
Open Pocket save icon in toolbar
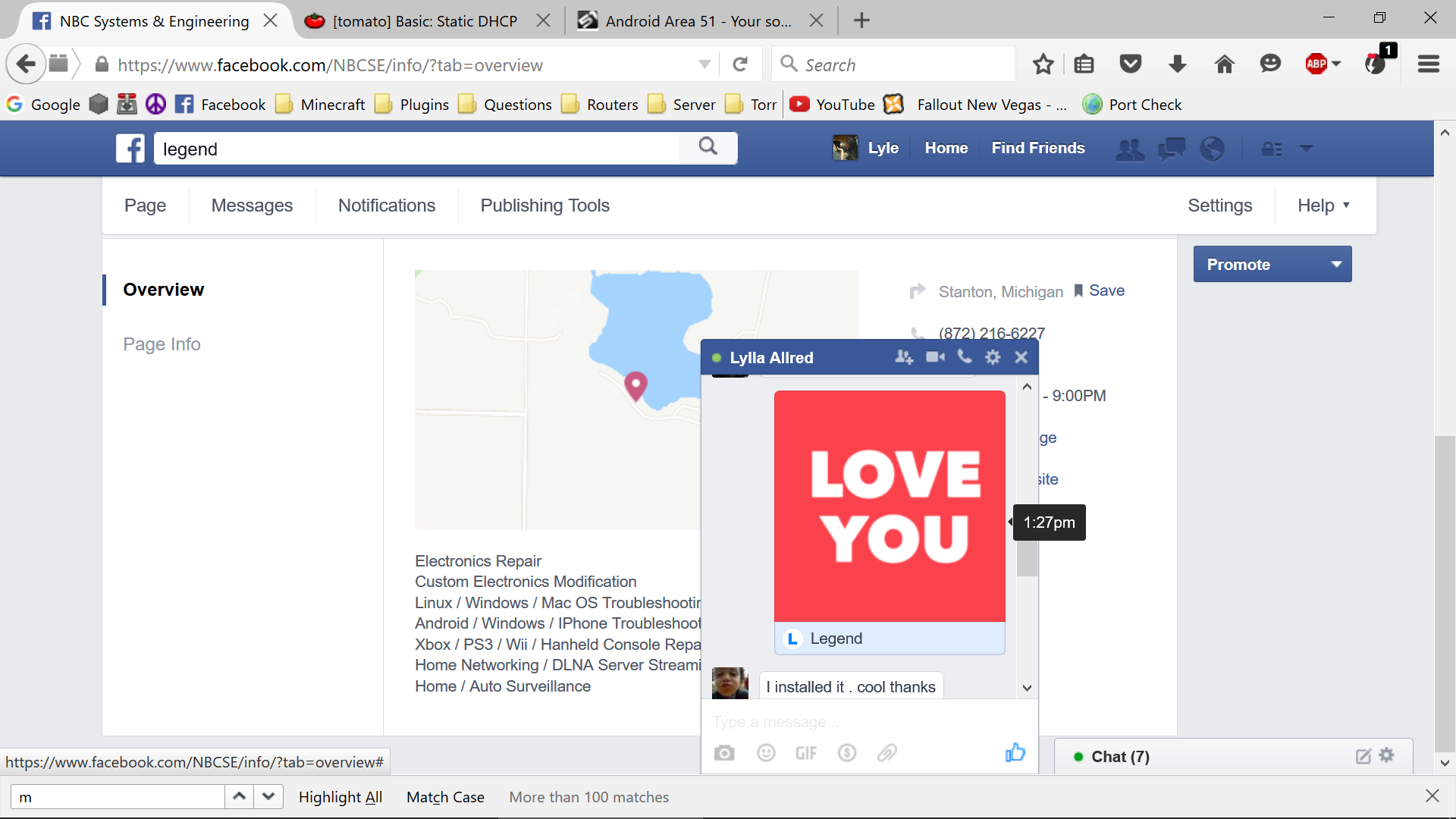click(1131, 64)
